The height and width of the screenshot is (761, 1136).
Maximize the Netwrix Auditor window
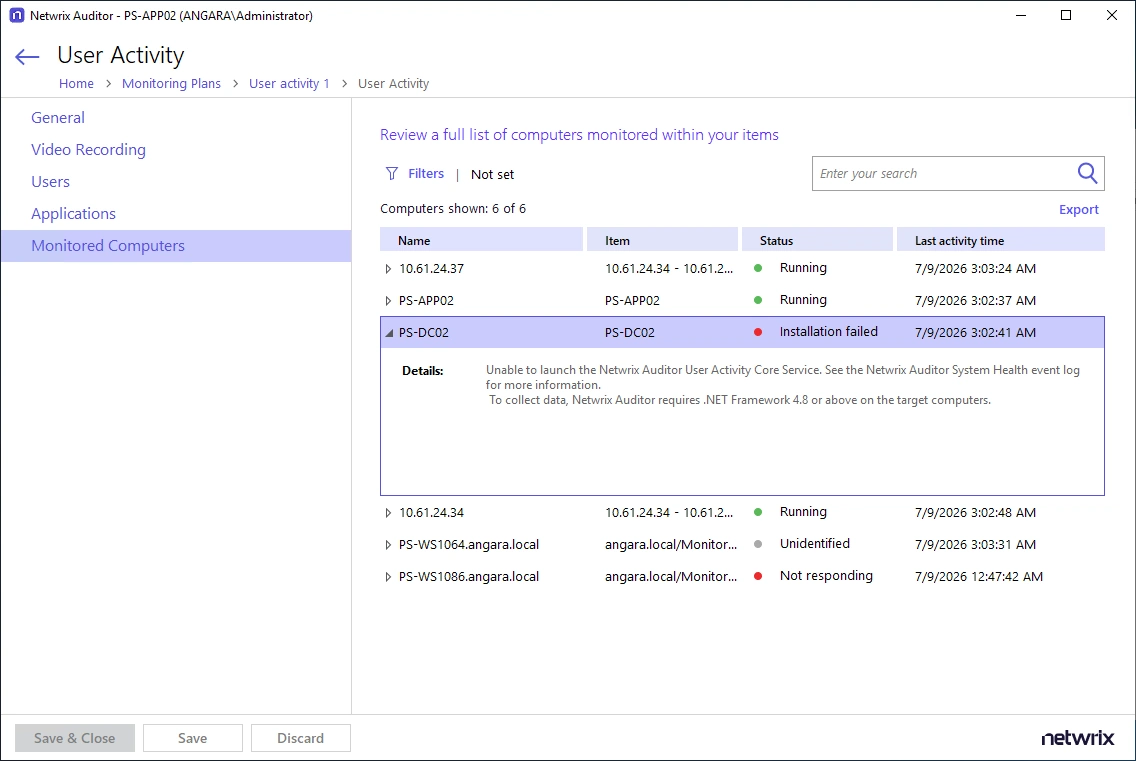coord(1066,15)
